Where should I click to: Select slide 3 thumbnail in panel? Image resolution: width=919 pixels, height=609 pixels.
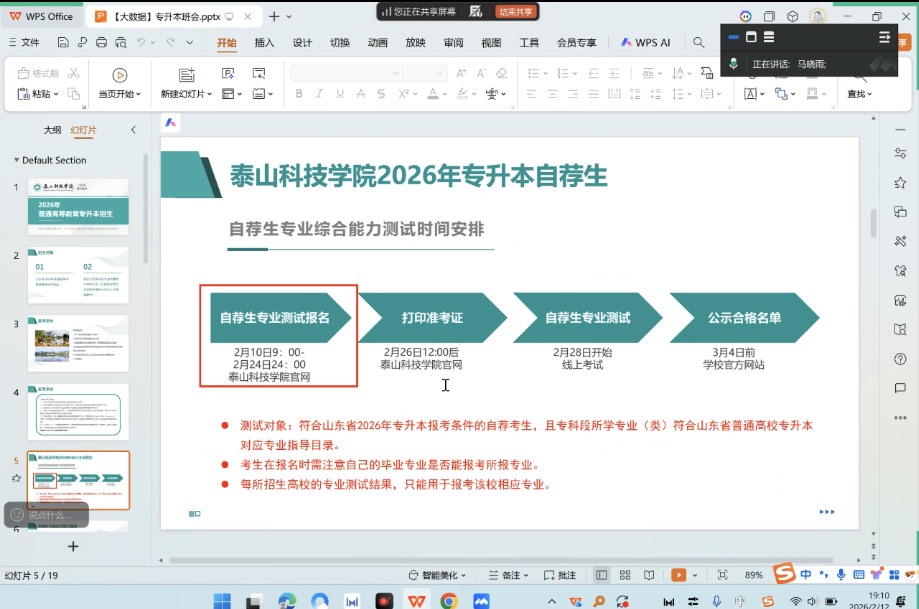(x=78, y=343)
